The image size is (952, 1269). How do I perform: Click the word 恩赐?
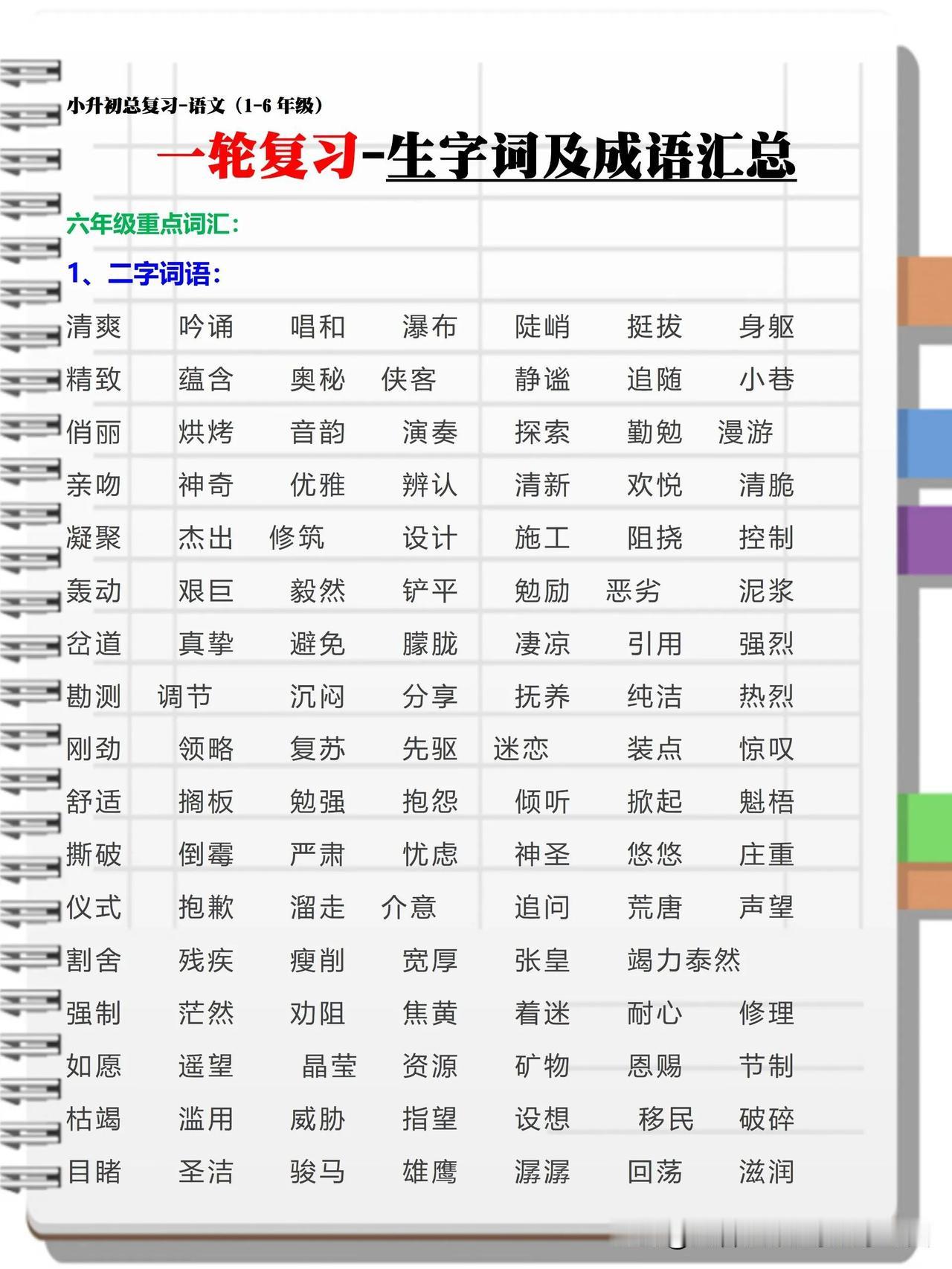(x=654, y=1066)
